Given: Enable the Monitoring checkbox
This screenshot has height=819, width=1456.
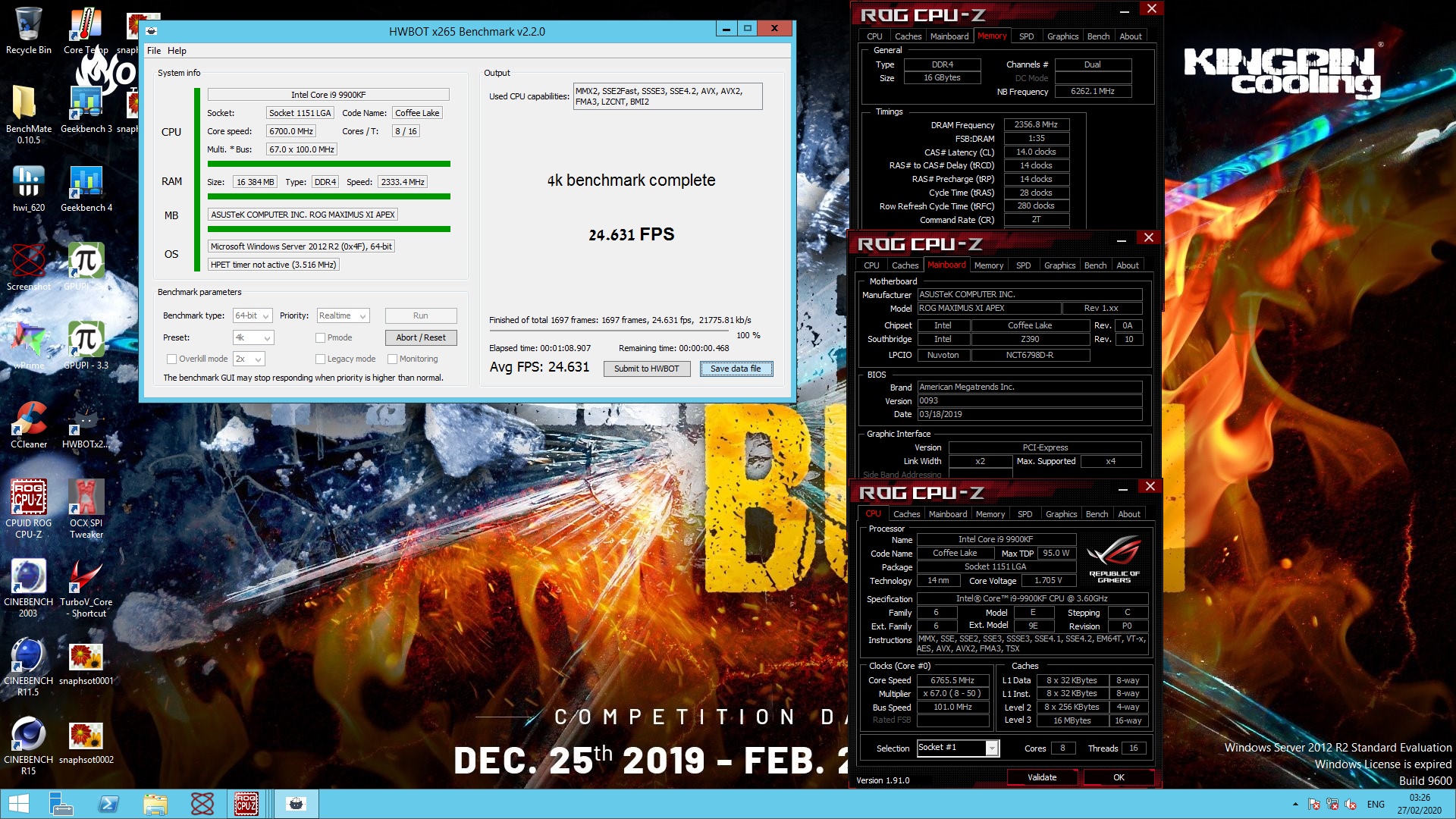Looking at the screenshot, I should (393, 359).
